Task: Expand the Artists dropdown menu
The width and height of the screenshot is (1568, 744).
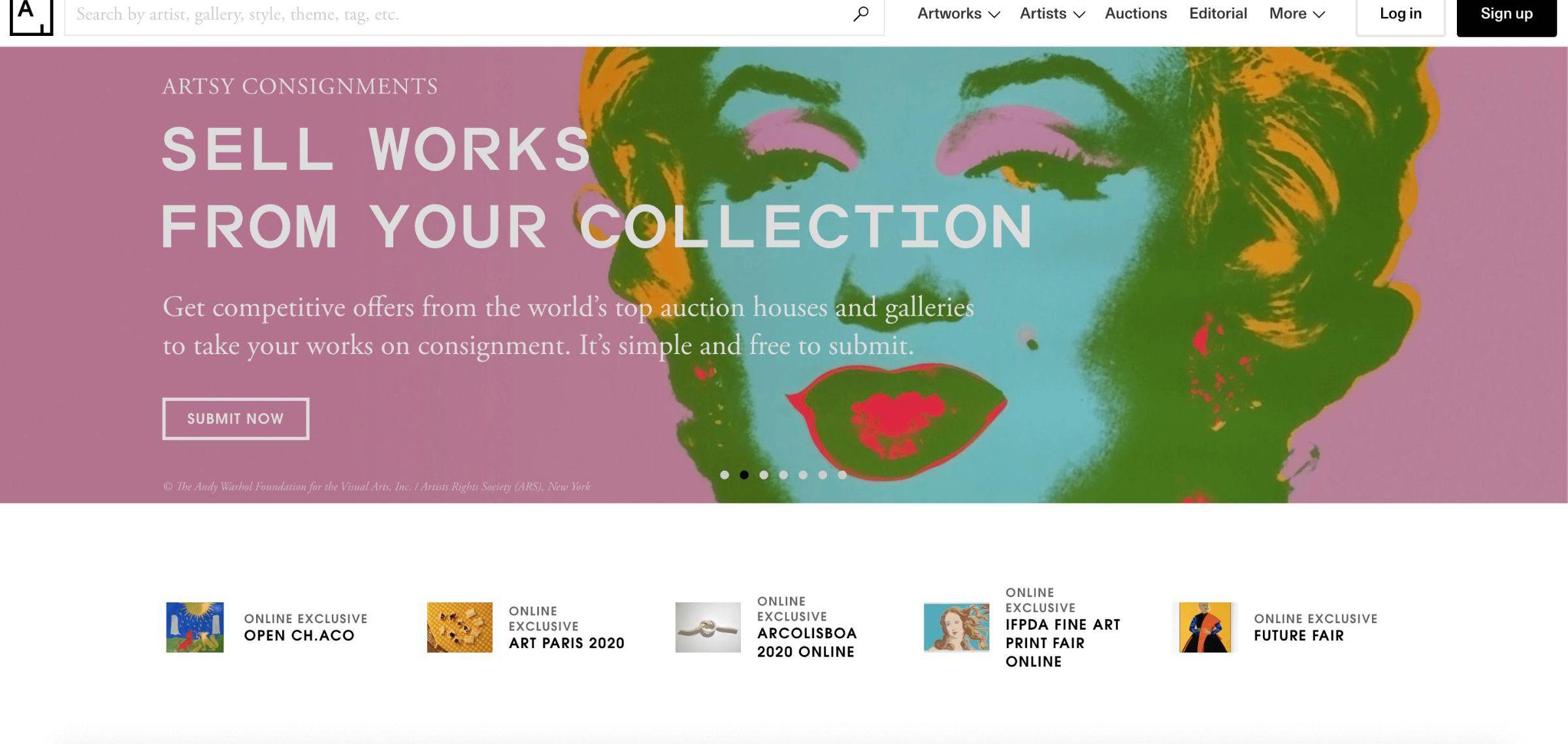Action: click(x=1052, y=14)
